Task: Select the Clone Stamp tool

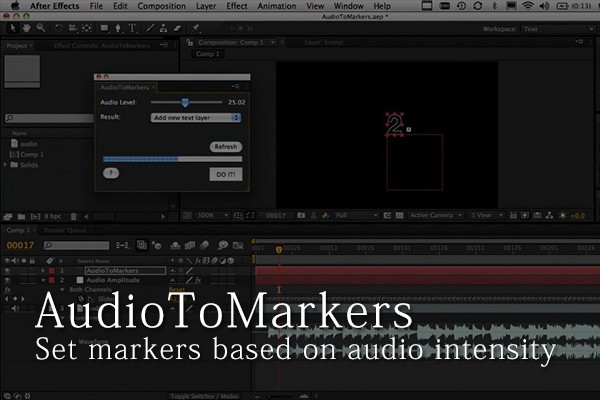Action: coord(163,28)
